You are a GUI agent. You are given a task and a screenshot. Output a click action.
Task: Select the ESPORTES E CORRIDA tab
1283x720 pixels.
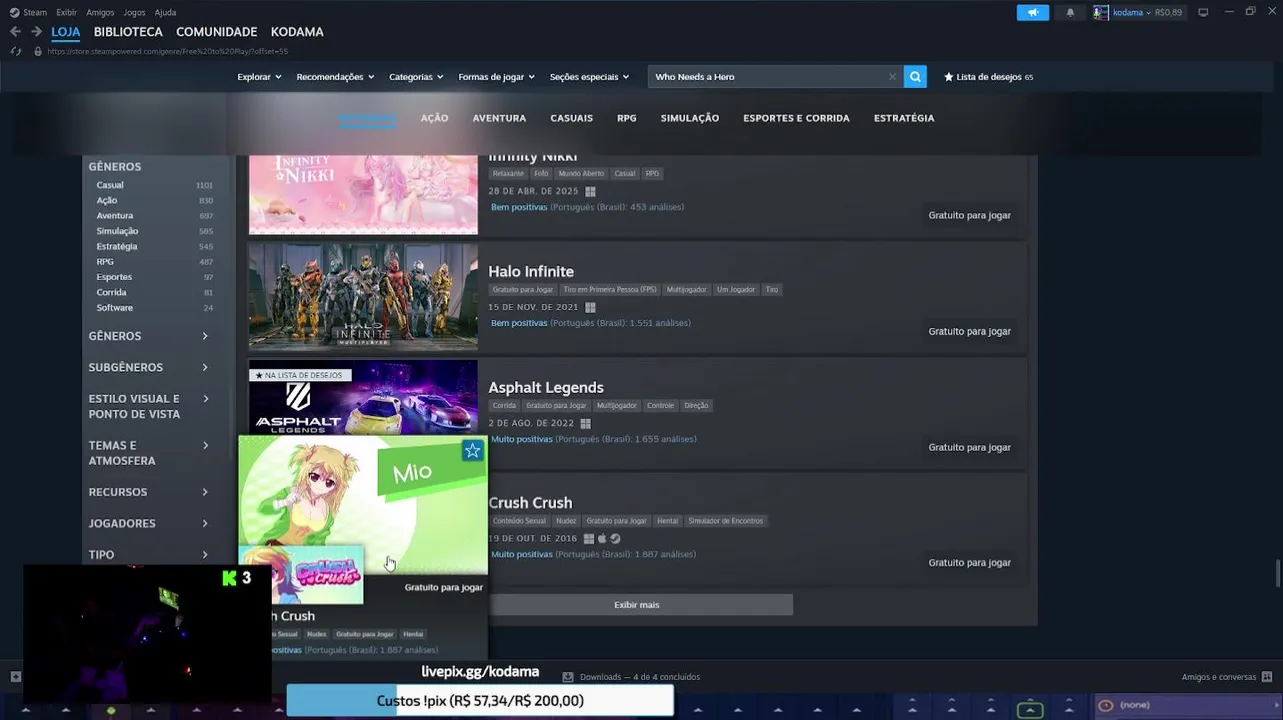coord(796,118)
